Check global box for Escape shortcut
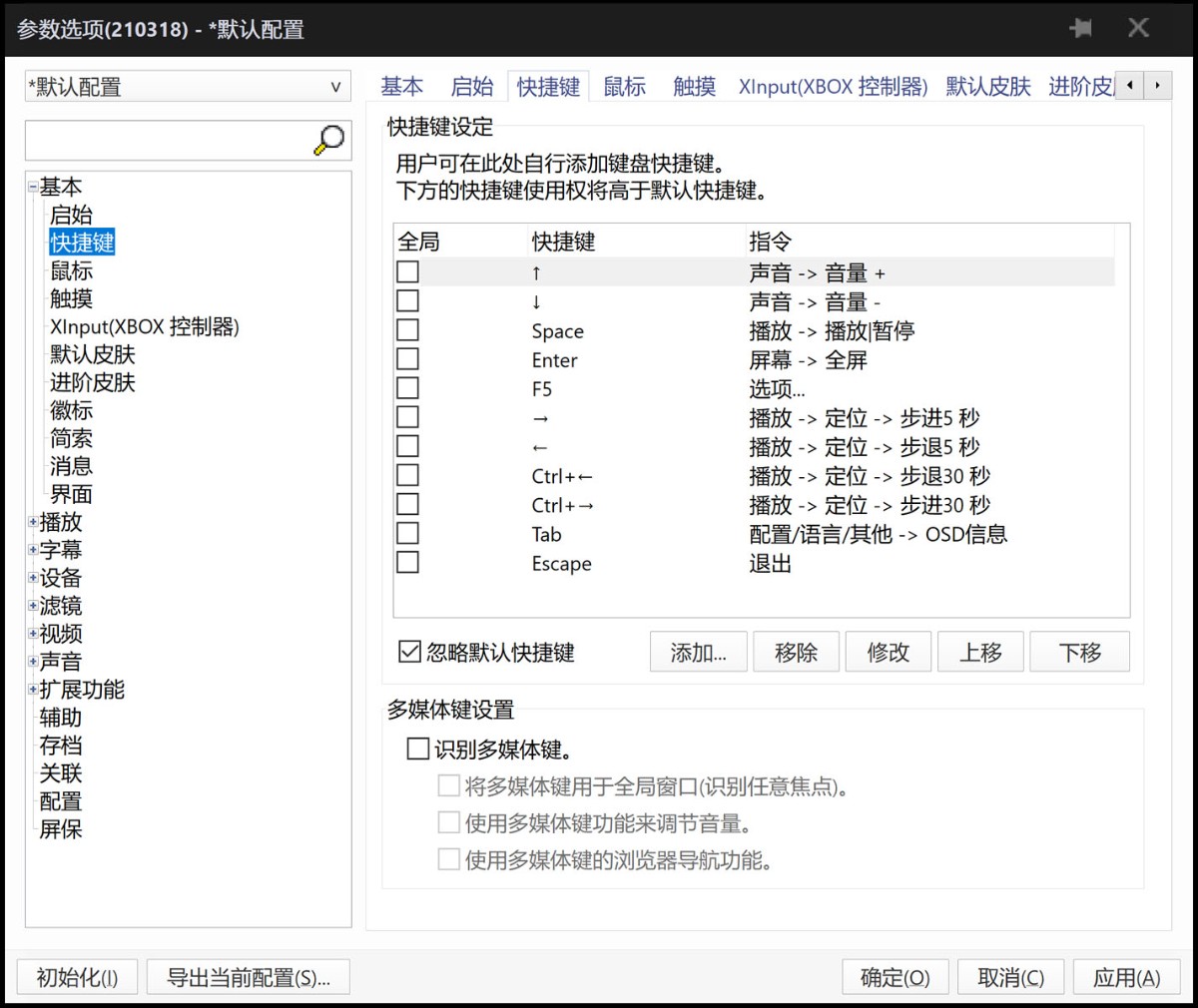1198x1008 pixels. click(407, 562)
